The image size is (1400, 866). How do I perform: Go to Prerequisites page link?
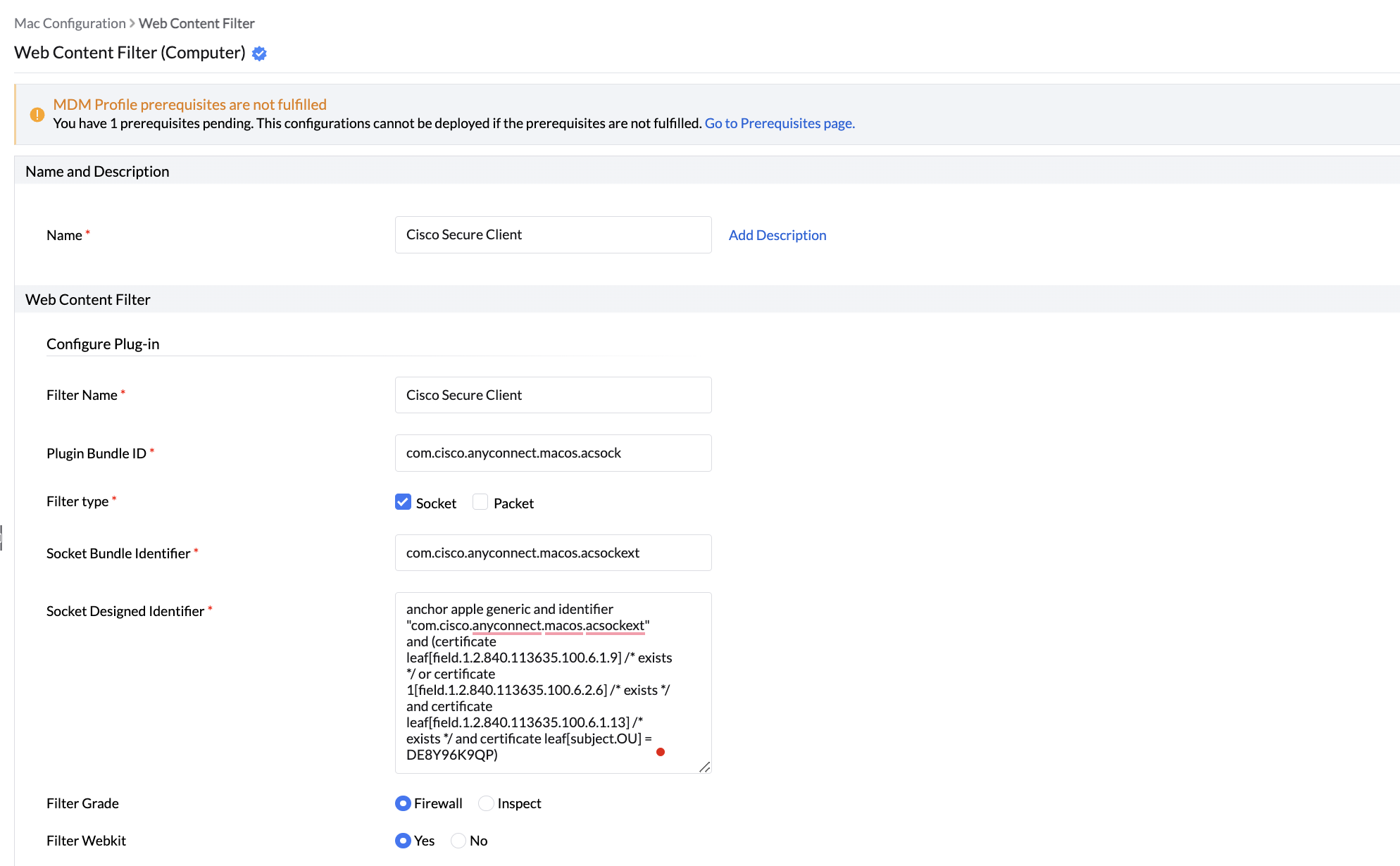780,123
